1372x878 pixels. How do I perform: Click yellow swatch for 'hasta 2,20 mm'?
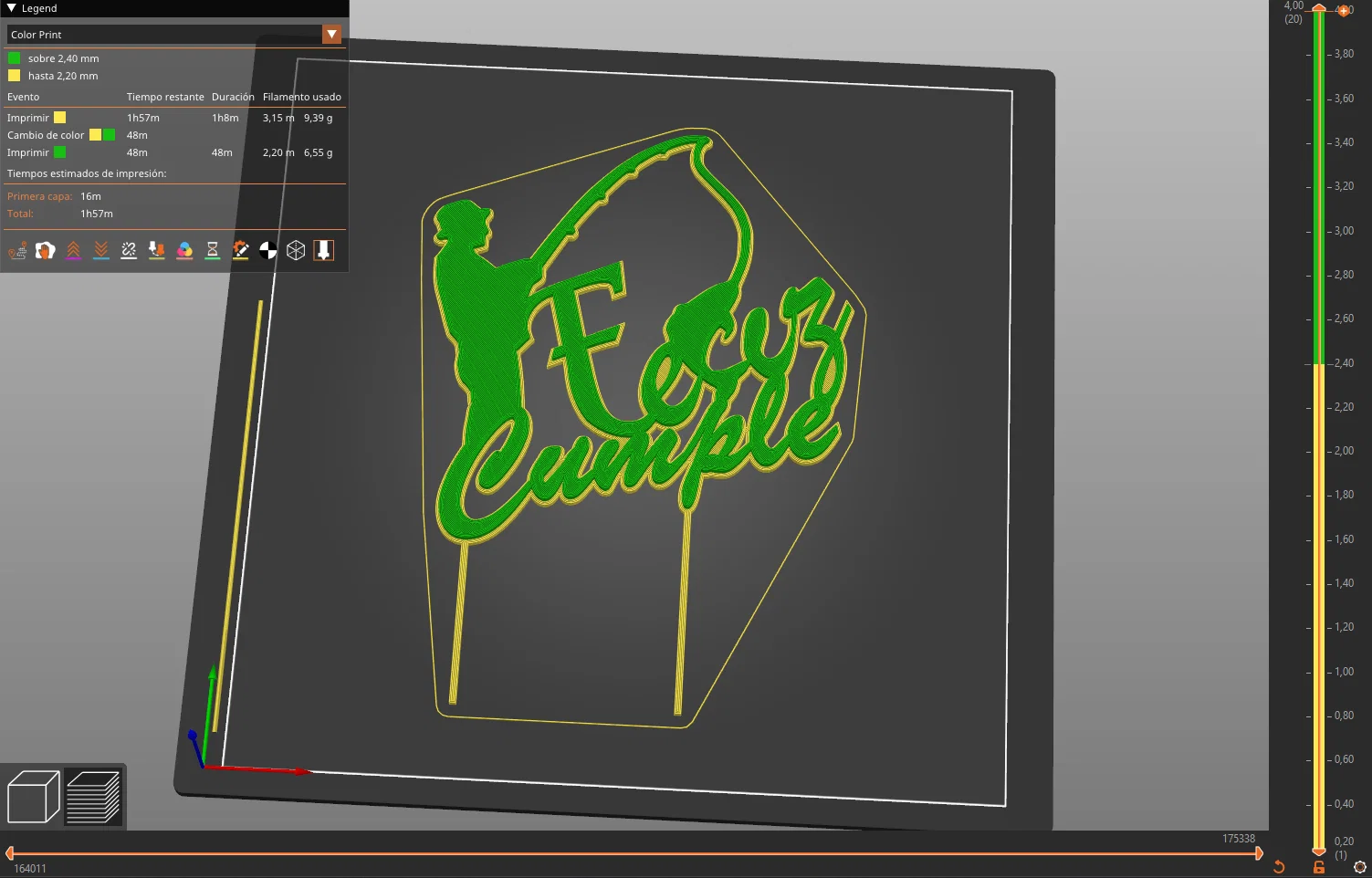(15, 76)
